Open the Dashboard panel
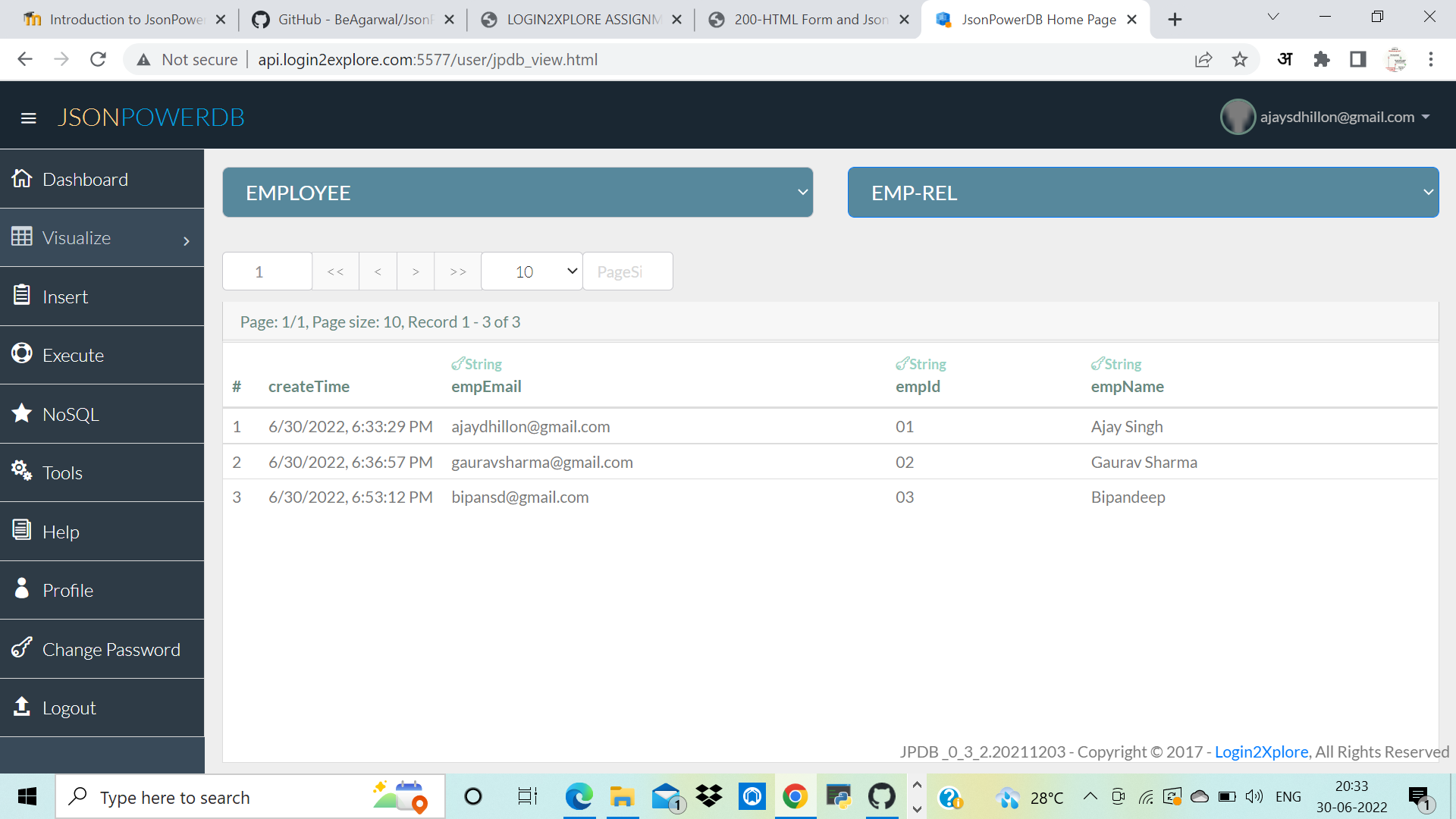The image size is (1456, 819). (x=85, y=179)
